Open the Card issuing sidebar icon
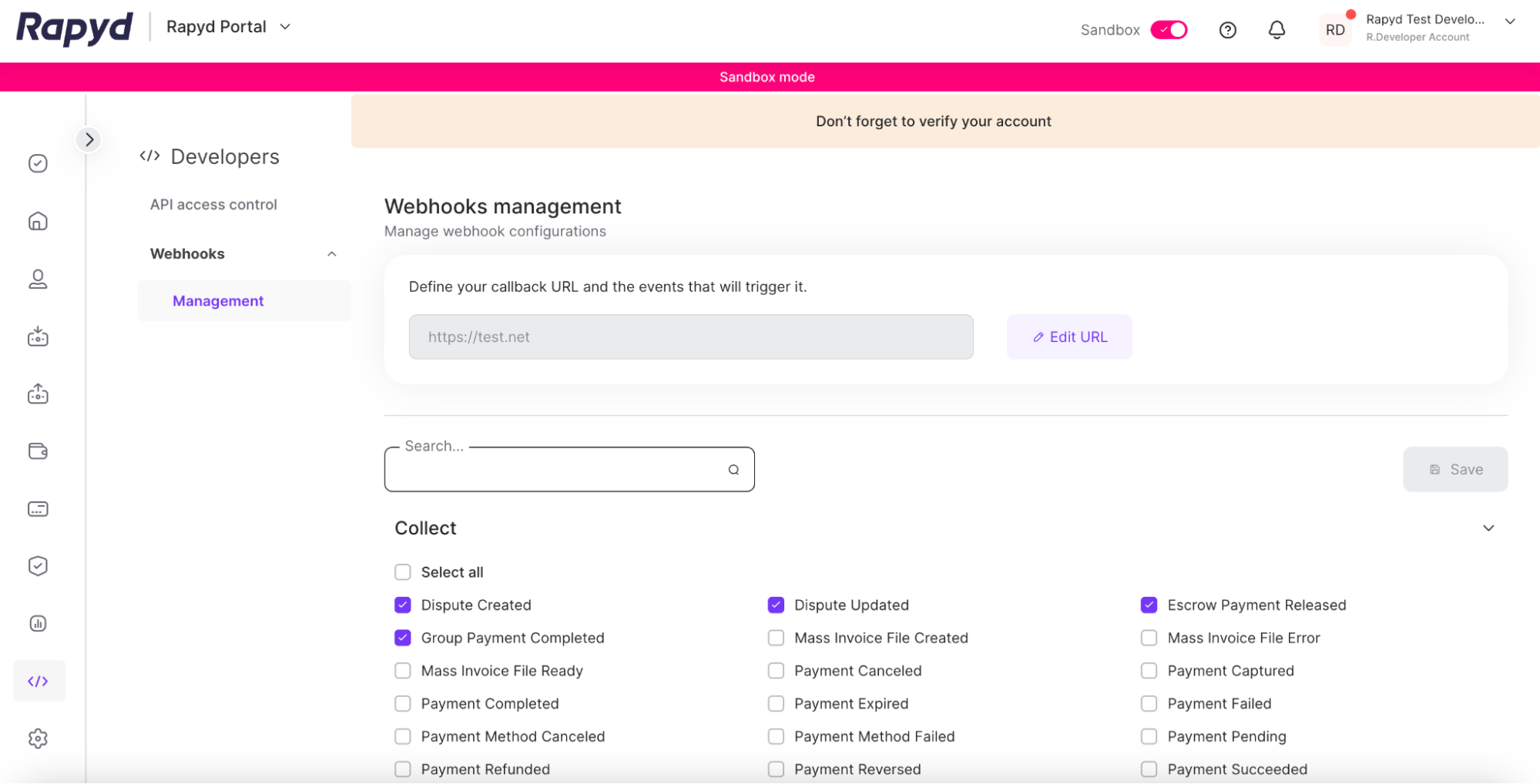 (x=37, y=508)
